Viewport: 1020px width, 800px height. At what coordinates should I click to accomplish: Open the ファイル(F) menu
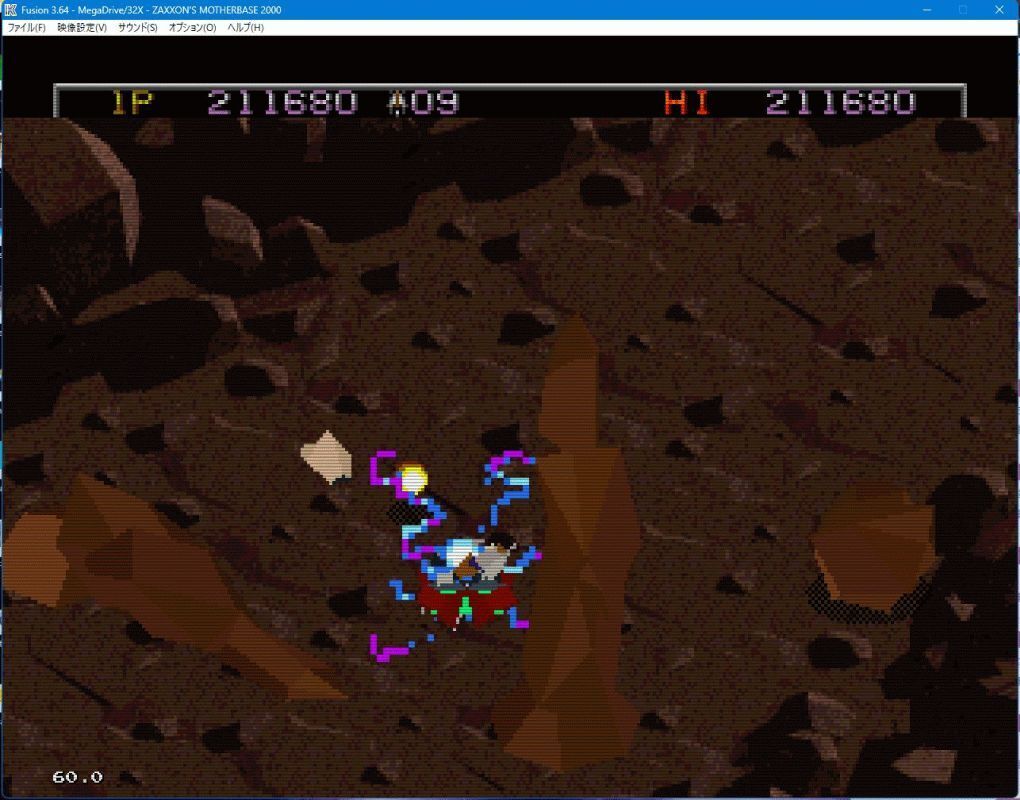(x=27, y=28)
